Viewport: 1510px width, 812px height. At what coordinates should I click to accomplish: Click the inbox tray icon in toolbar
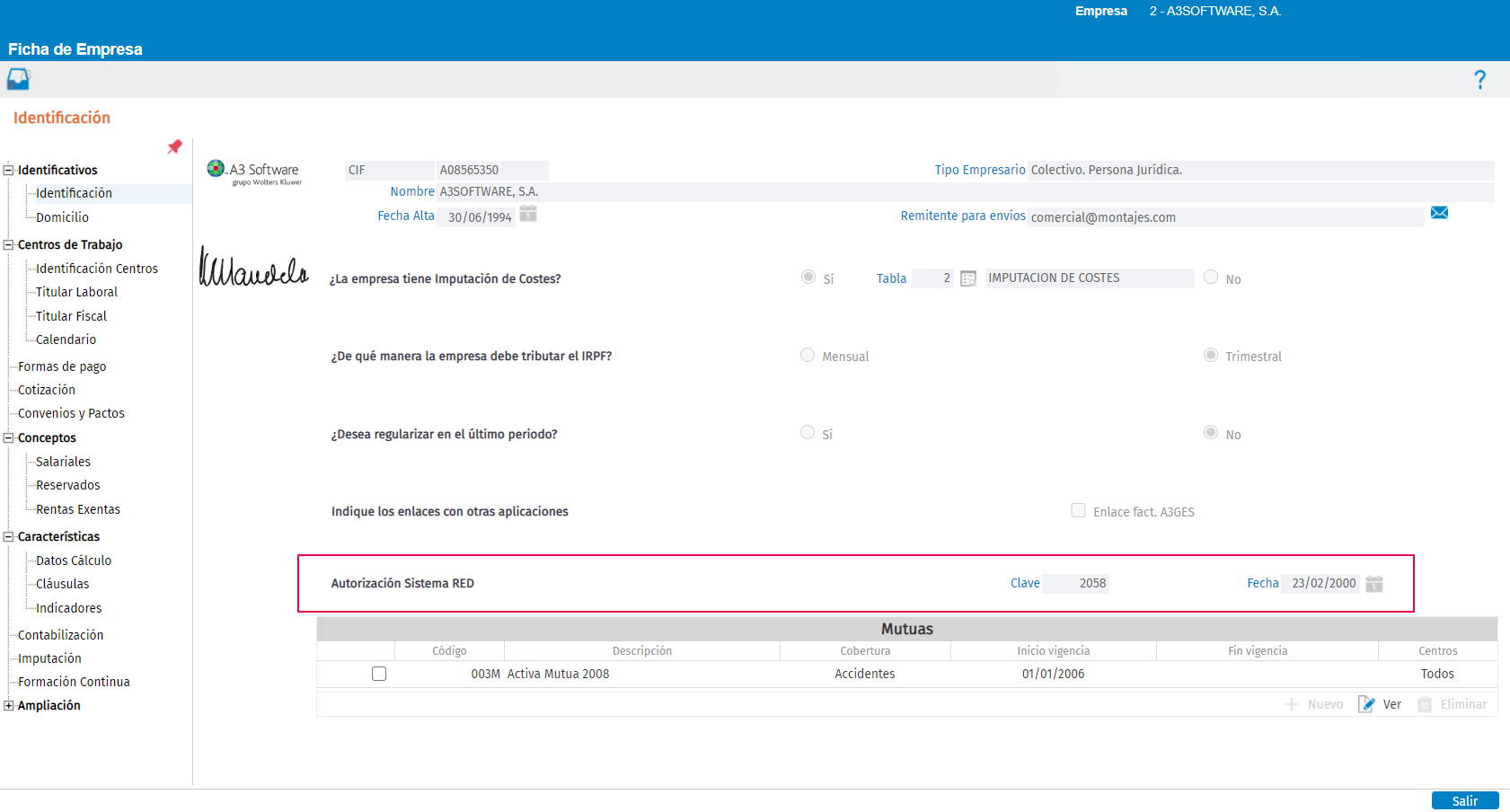click(x=19, y=79)
